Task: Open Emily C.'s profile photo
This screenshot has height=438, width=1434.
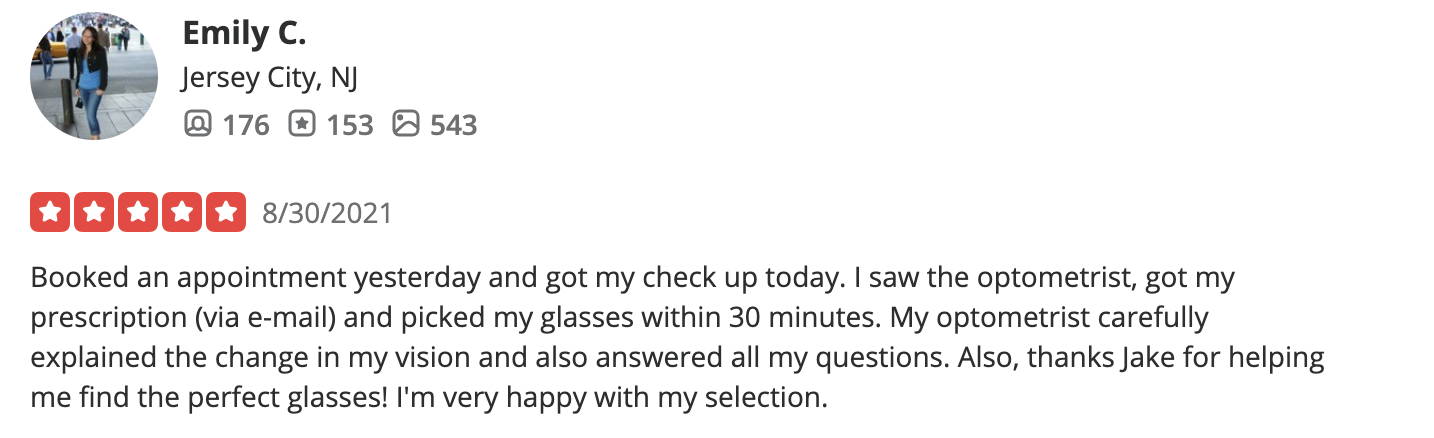Action: pyautogui.click(x=94, y=76)
